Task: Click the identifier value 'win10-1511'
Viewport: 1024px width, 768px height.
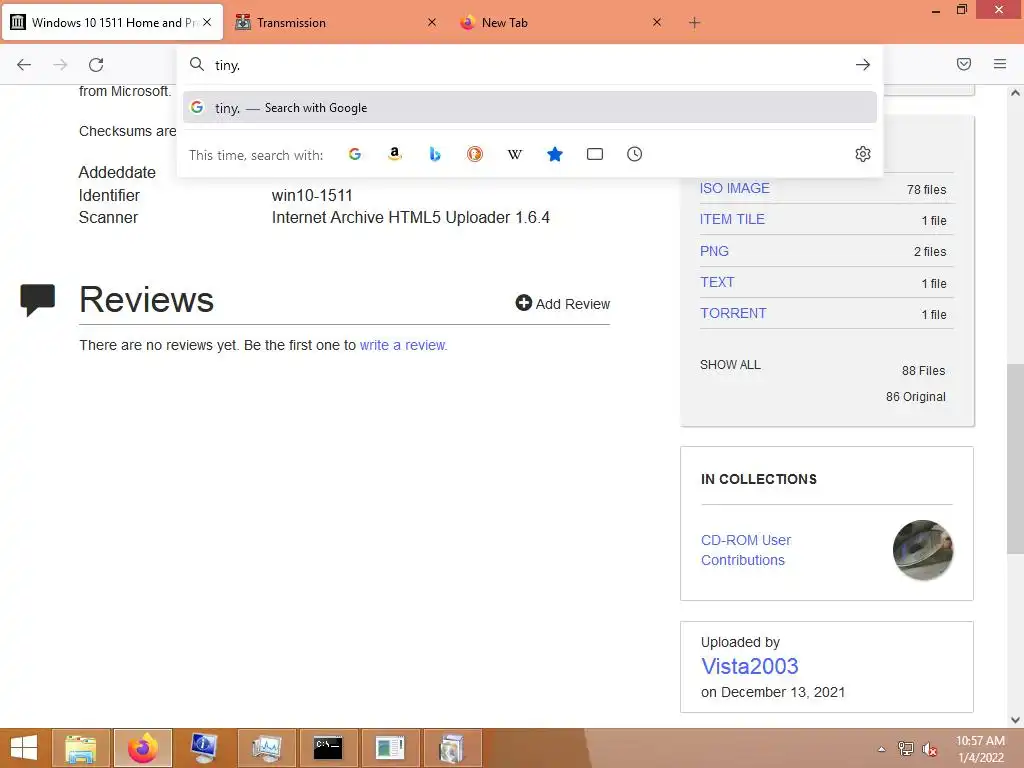Action: pos(312,195)
